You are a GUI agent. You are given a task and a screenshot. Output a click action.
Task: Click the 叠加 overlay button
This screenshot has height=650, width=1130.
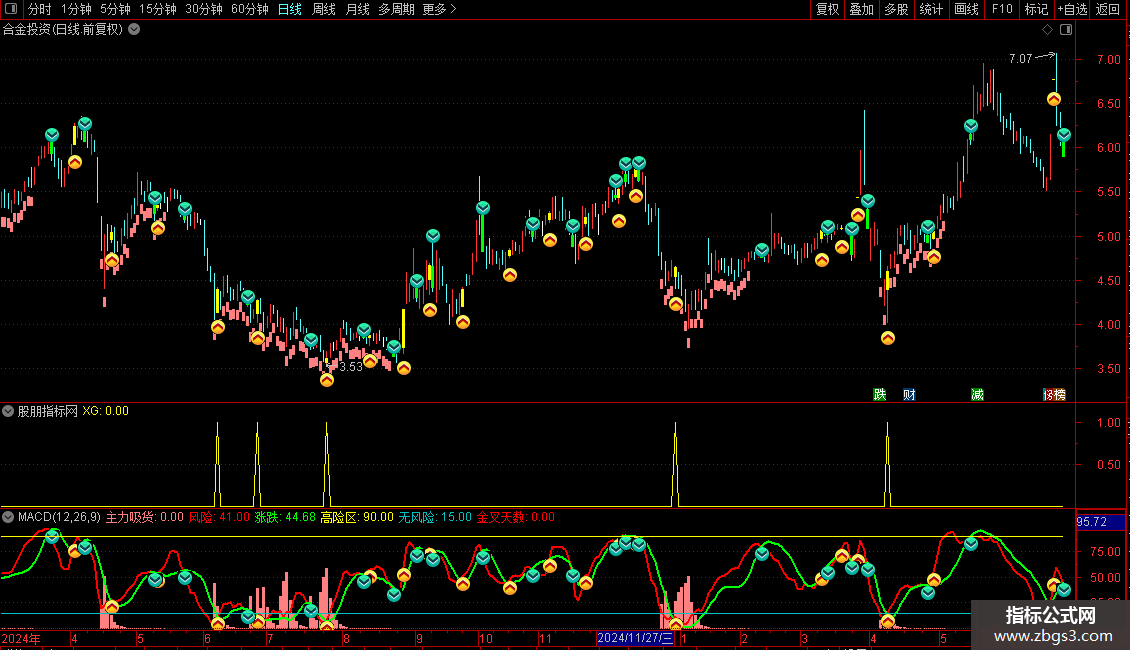click(861, 9)
